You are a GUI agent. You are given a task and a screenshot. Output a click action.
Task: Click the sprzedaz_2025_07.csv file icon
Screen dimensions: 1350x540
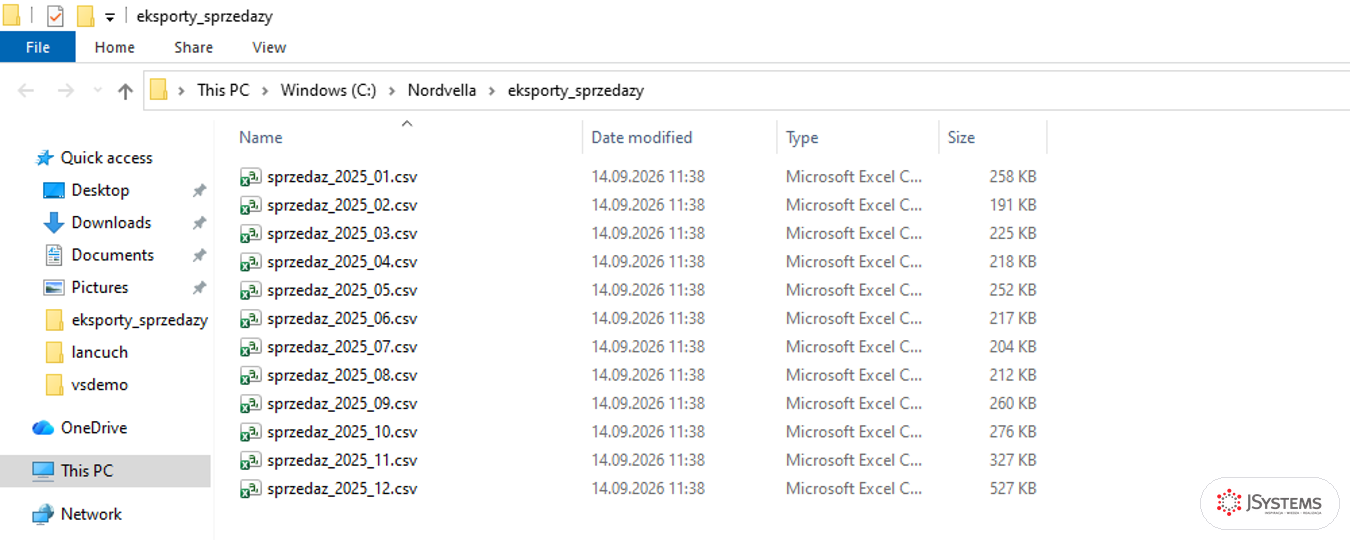[250, 347]
